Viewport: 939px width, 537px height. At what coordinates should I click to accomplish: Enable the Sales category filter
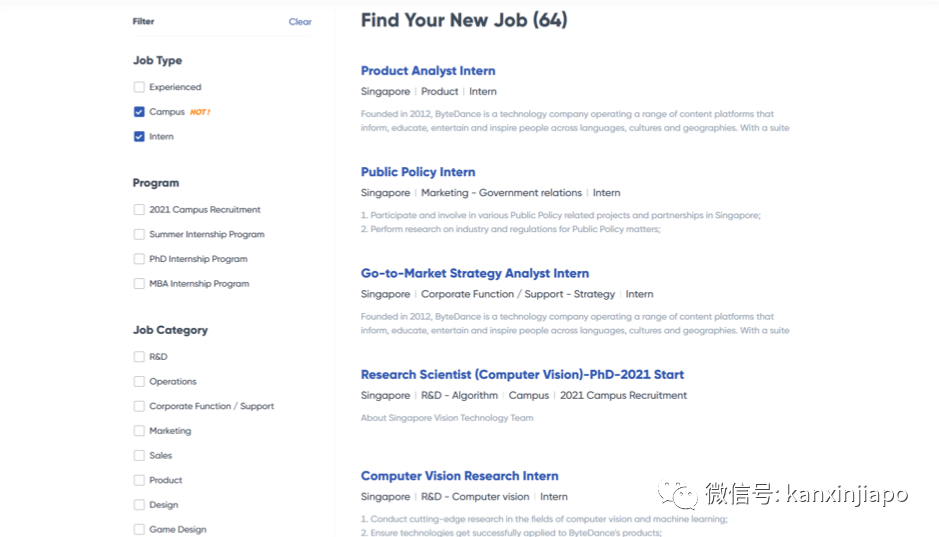pos(139,455)
